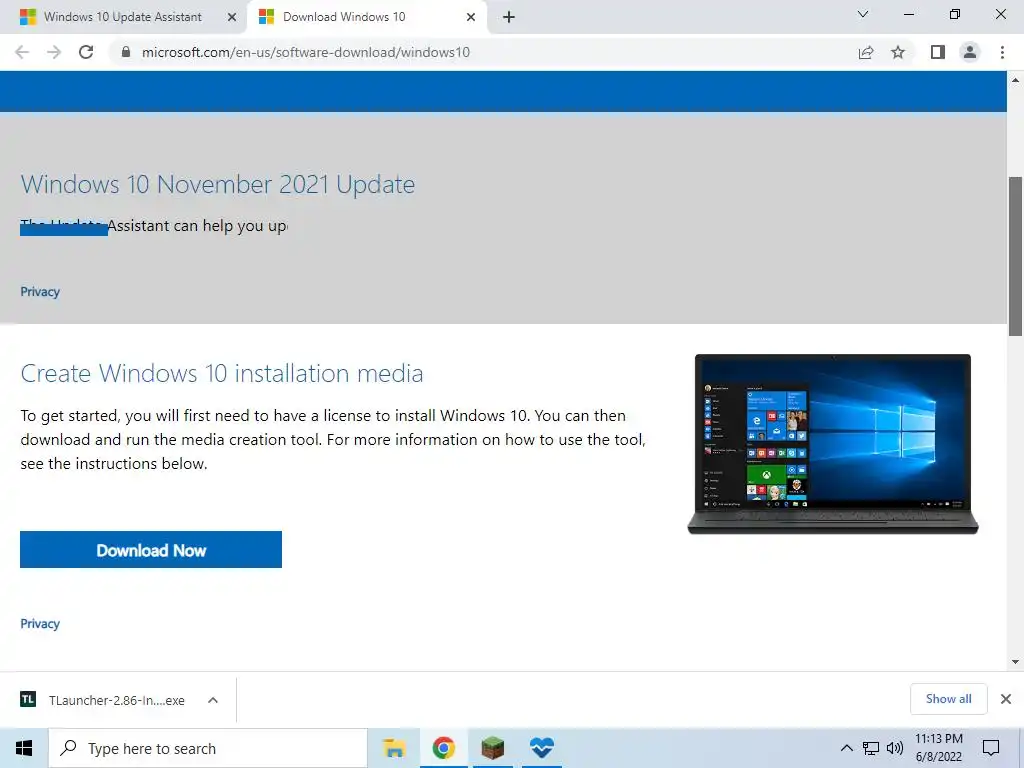Share this page using share icon
The height and width of the screenshot is (768, 1024).
coord(866,52)
